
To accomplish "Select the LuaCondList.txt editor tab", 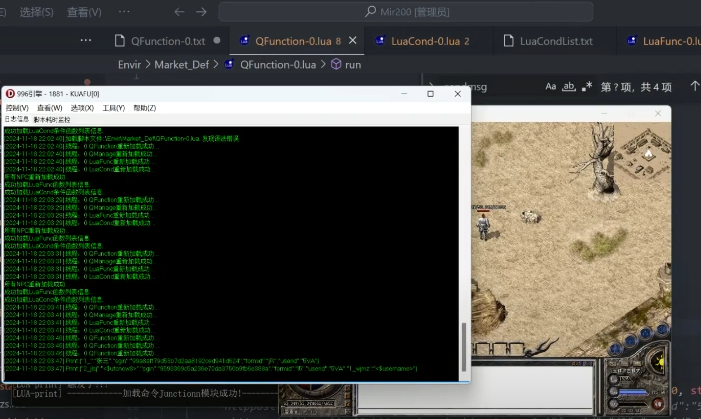I will [556, 41].
